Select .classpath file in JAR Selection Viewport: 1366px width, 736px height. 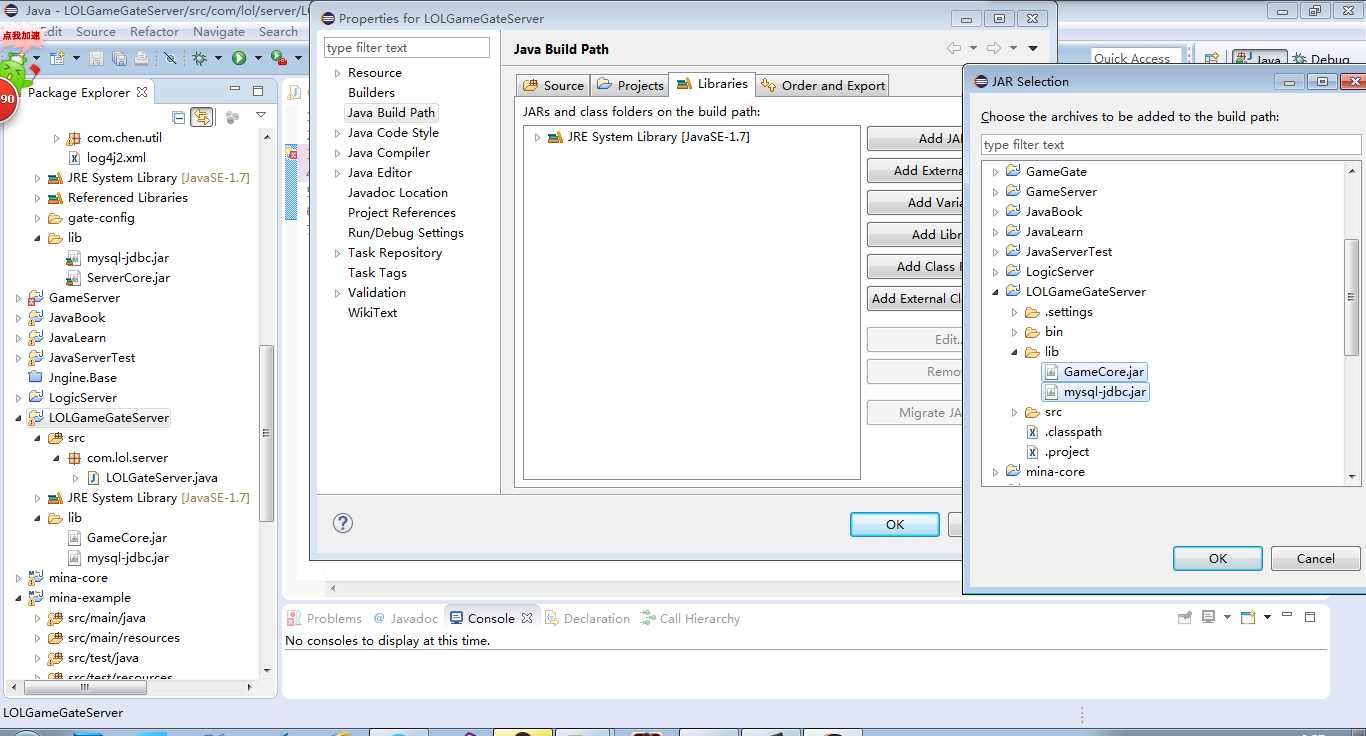(1064, 432)
